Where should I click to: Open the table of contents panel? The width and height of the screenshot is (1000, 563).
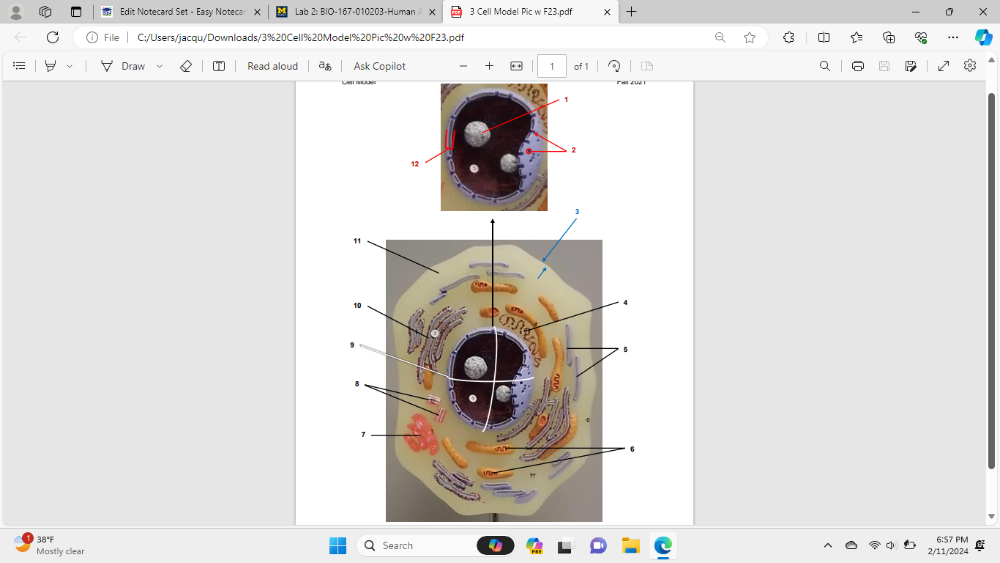coord(19,66)
